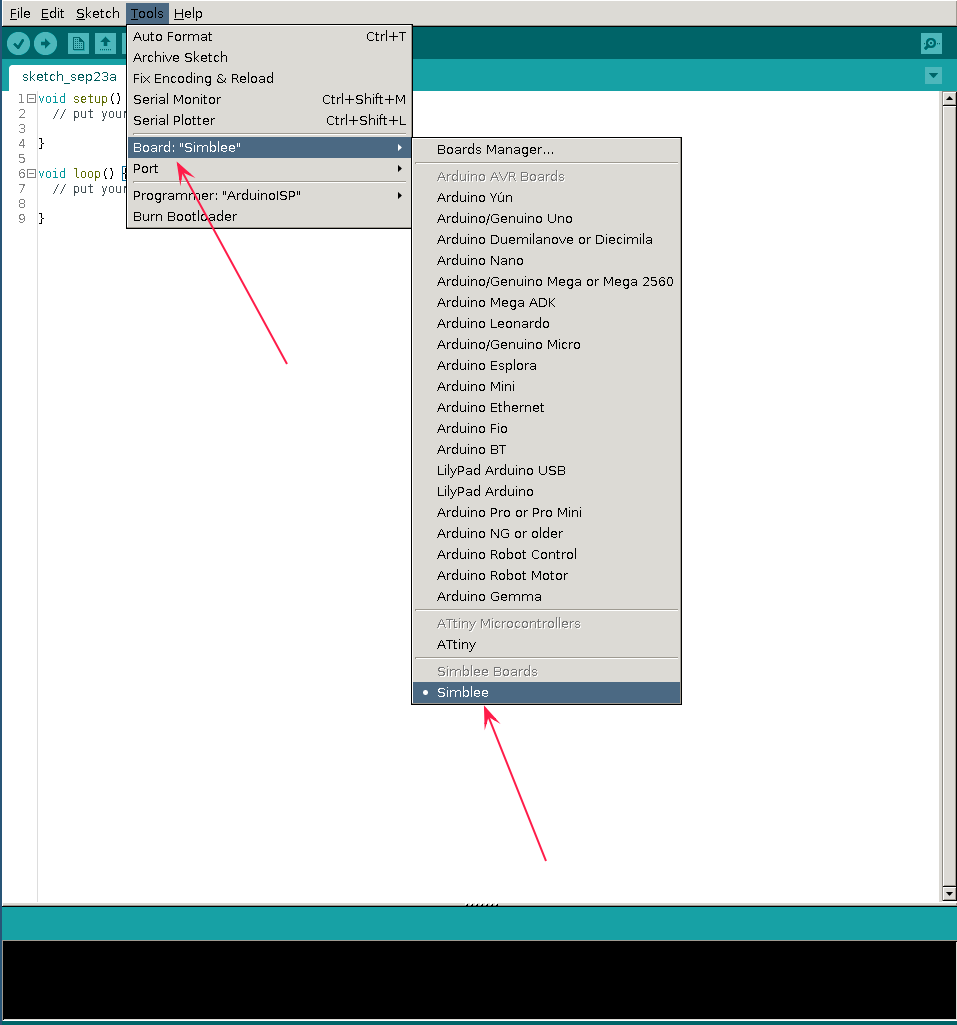This screenshot has height=1025, width=957.
Task: Open the File menu
Action: pyautogui.click(x=20, y=13)
